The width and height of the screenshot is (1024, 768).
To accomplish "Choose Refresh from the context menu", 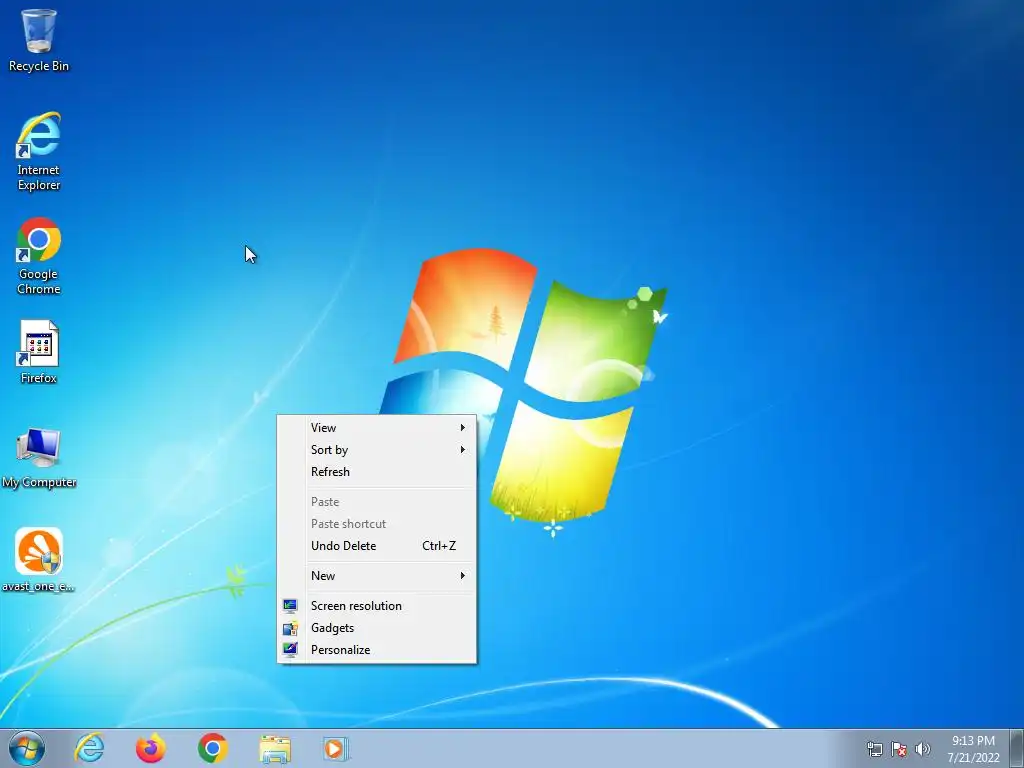I will pos(377,472).
